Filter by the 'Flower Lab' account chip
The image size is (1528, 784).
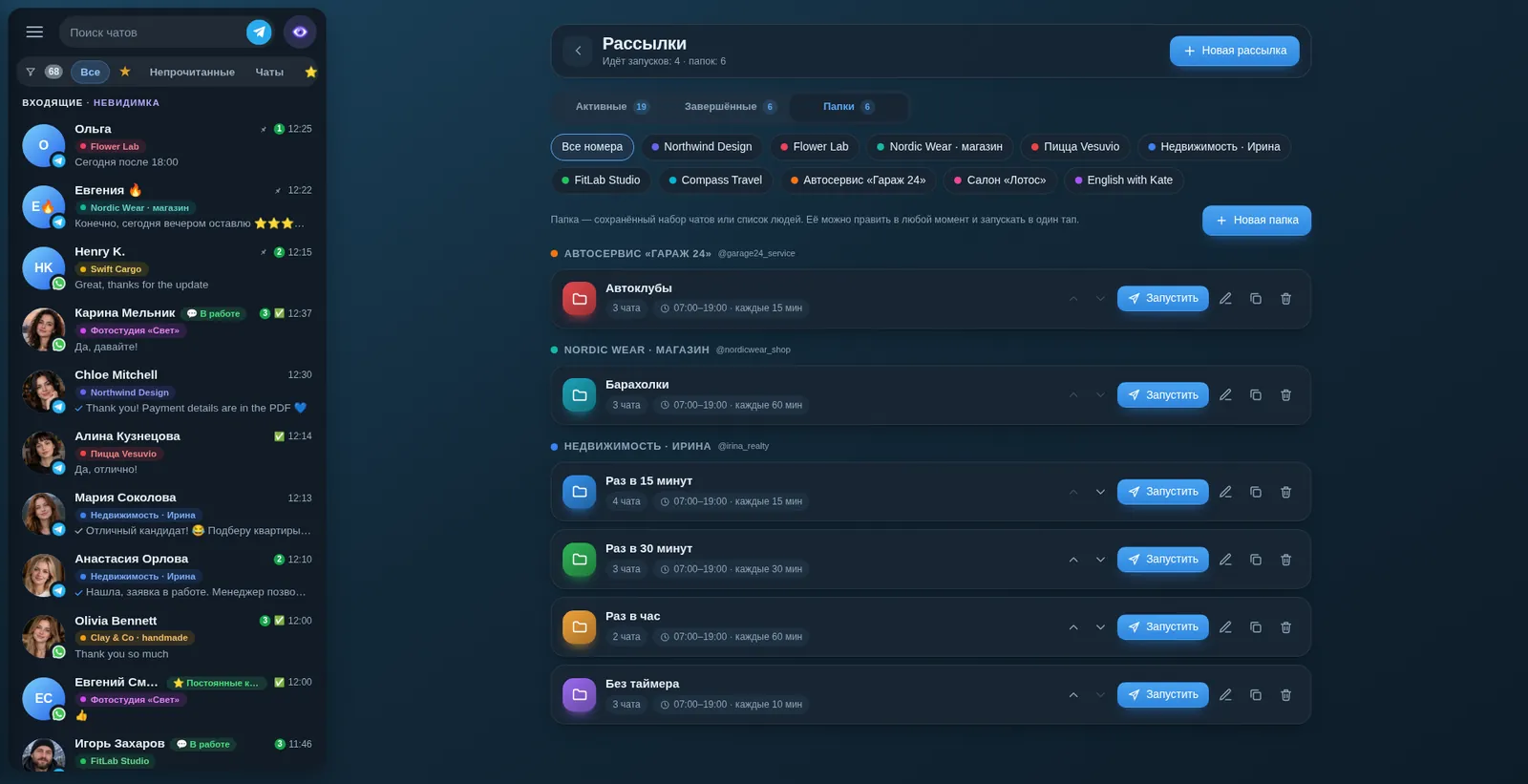[x=815, y=147]
